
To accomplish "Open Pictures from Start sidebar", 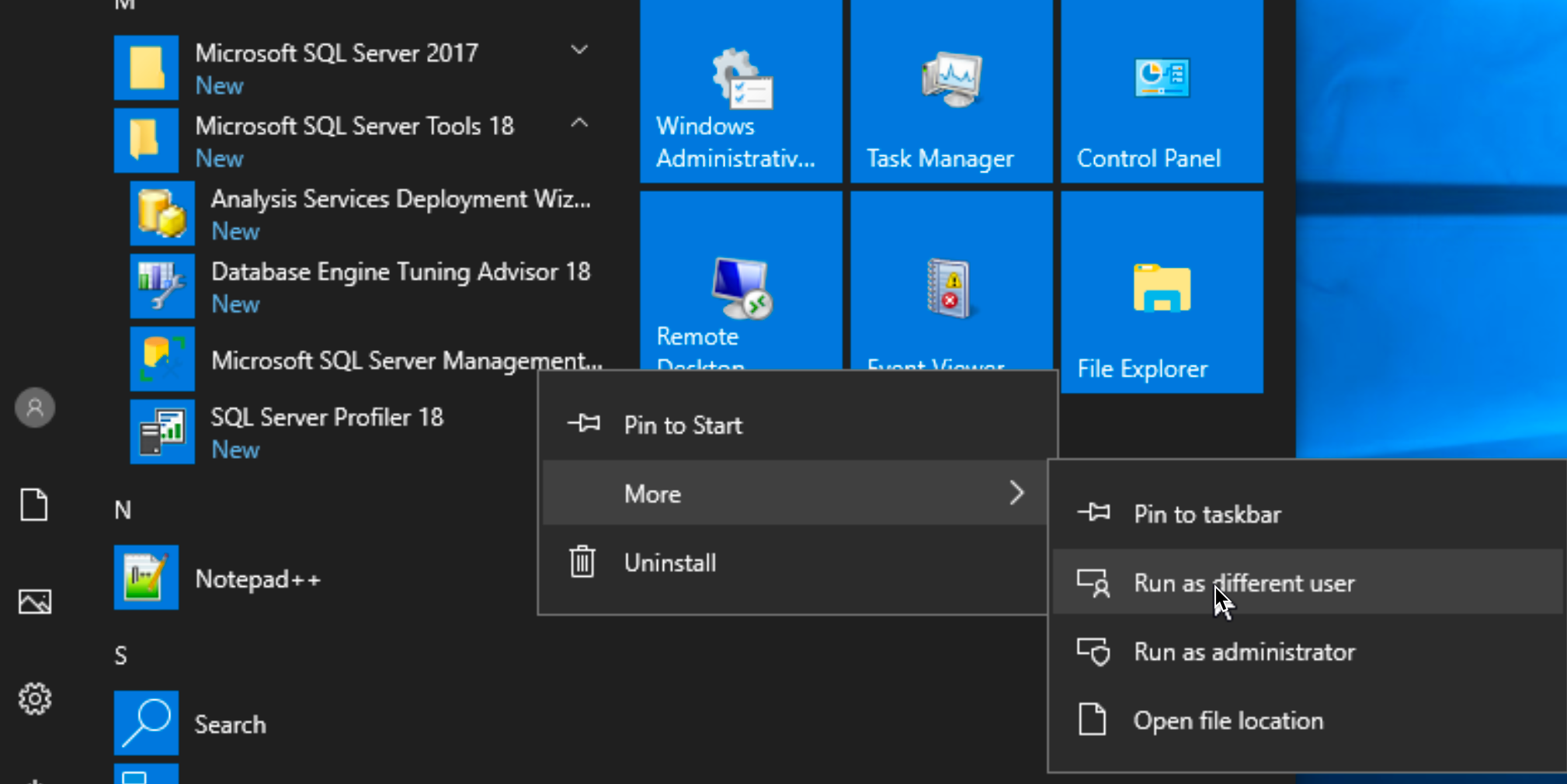I will tap(35, 602).
